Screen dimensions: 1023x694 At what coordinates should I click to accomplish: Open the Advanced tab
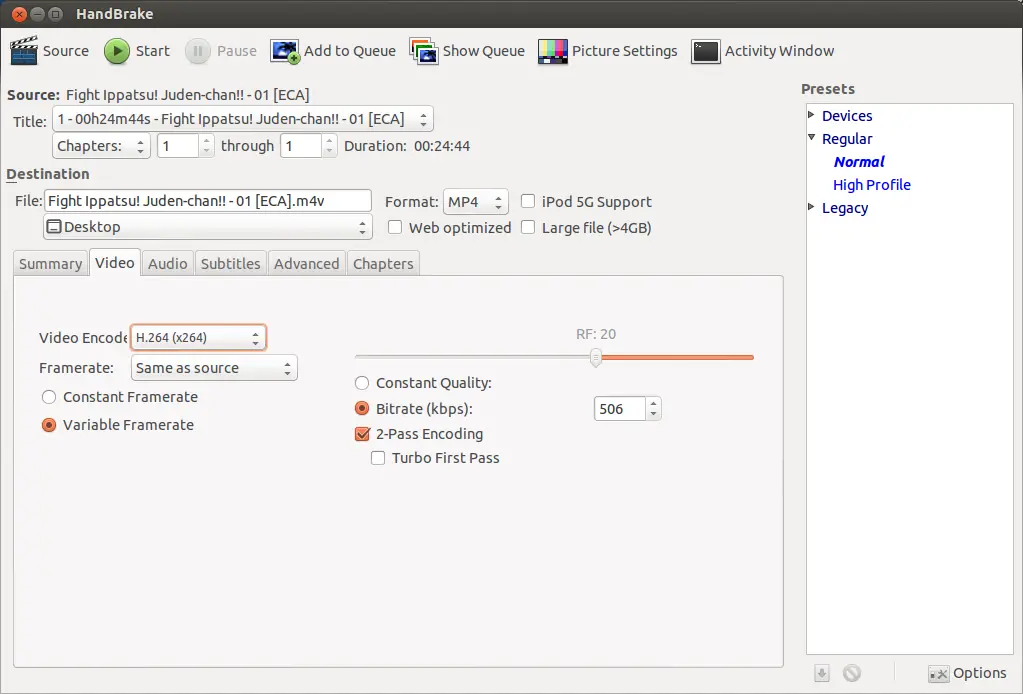pyautogui.click(x=307, y=264)
